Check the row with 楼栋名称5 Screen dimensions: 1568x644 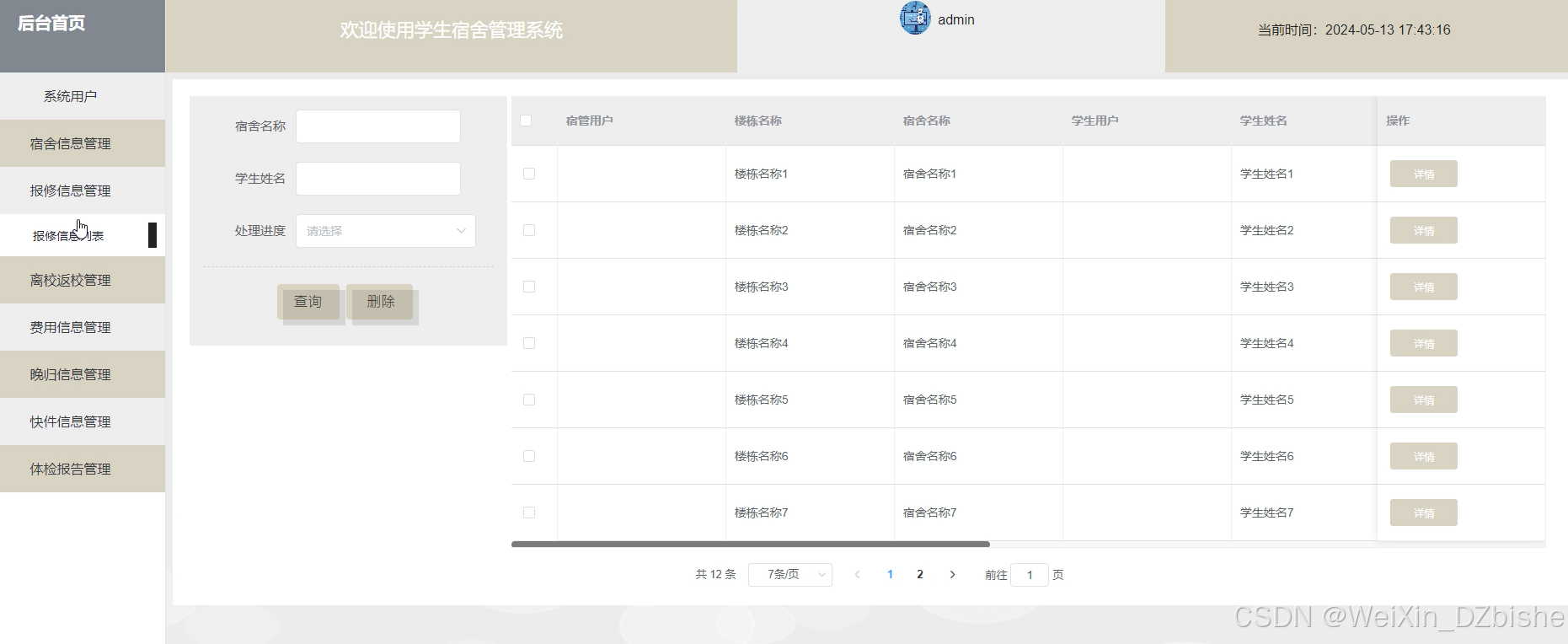click(x=529, y=400)
